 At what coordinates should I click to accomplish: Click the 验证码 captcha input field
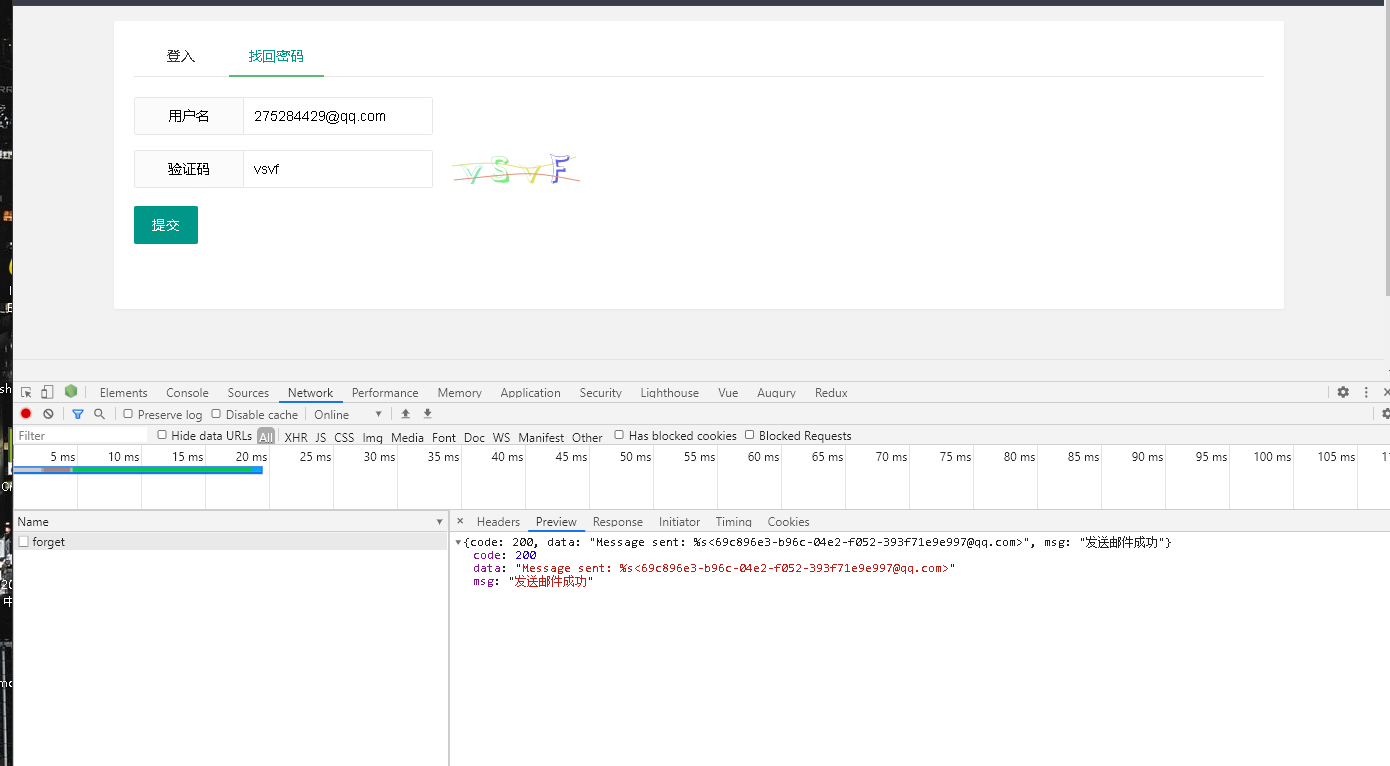pyautogui.click(x=338, y=169)
